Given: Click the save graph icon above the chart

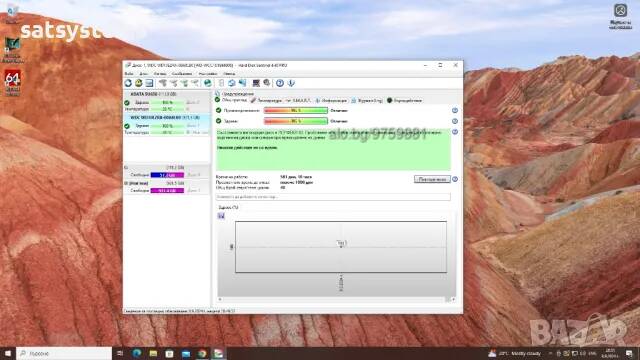Looking at the screenshot, I should (221, 216).
